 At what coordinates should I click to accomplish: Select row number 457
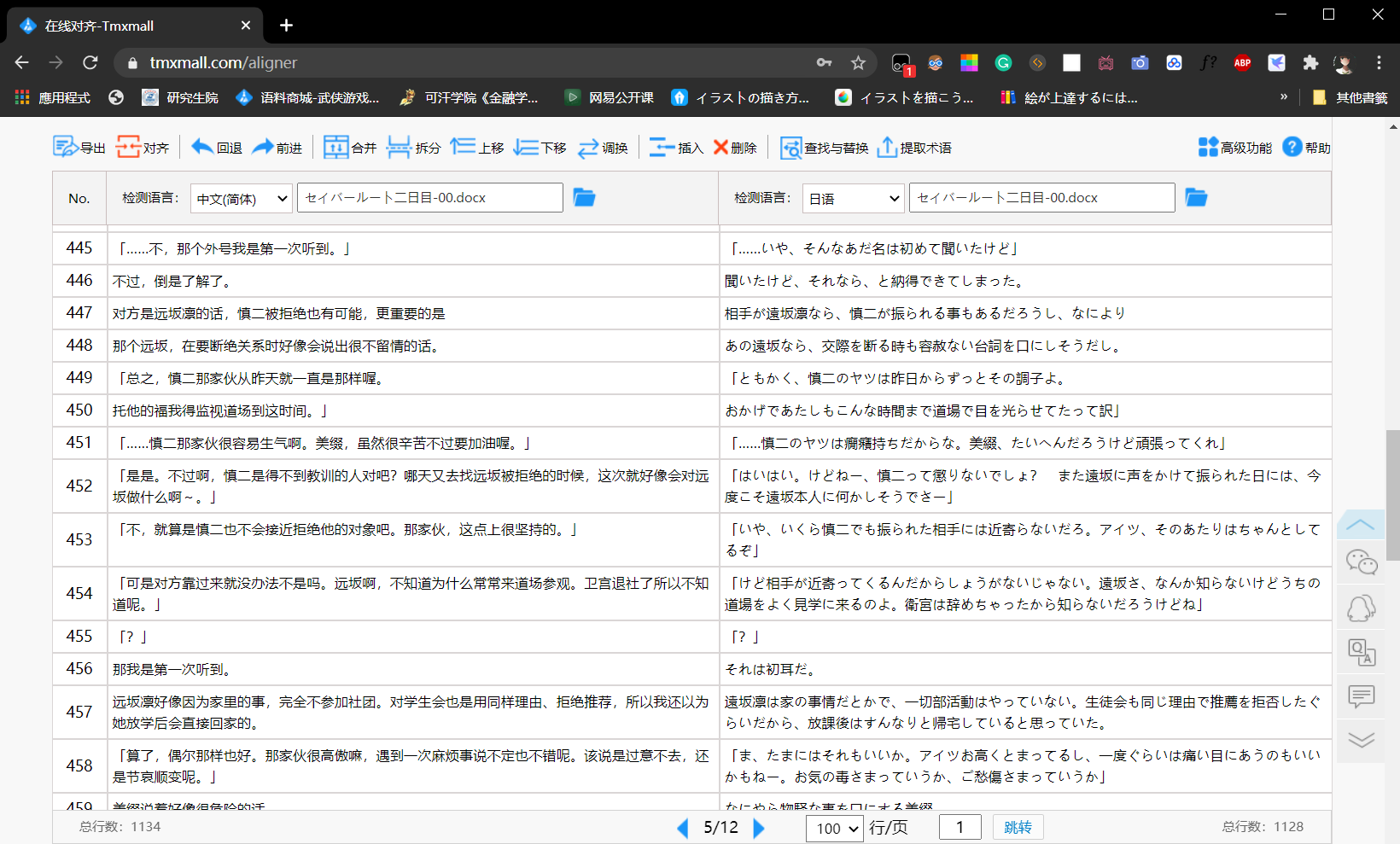(x=79, y=712)
